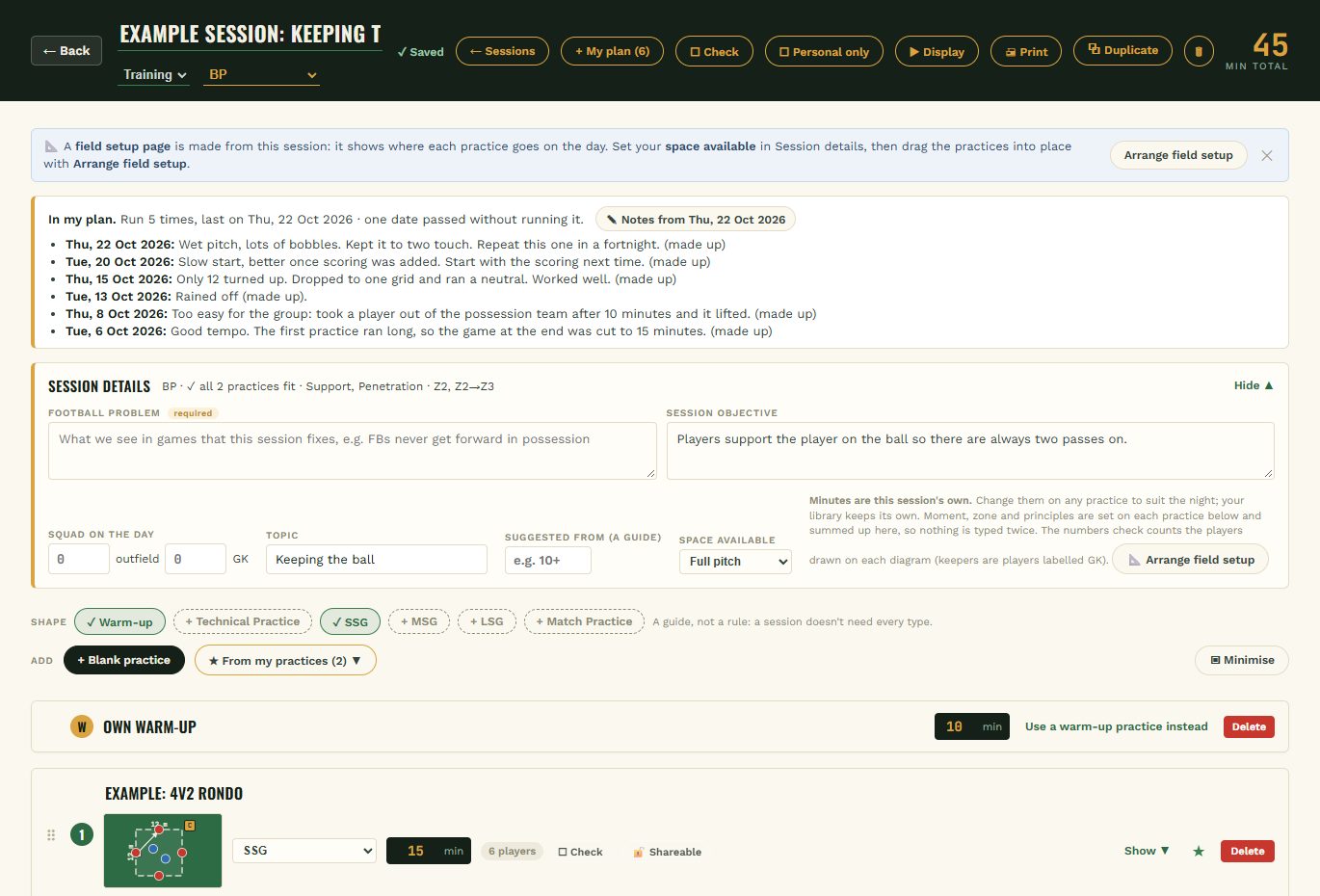Open the Training type dropdown
Viewport: 1320px width, 896px height.
coord(154,74)
